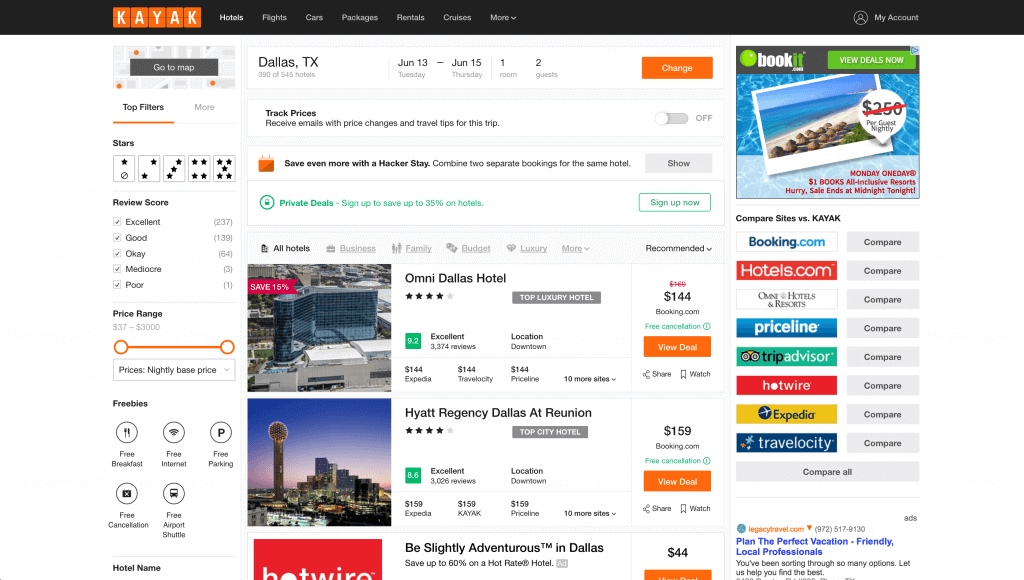Open the More dropdown in top navigation
The image size is (1024, 580).
(x=503, y=18)
